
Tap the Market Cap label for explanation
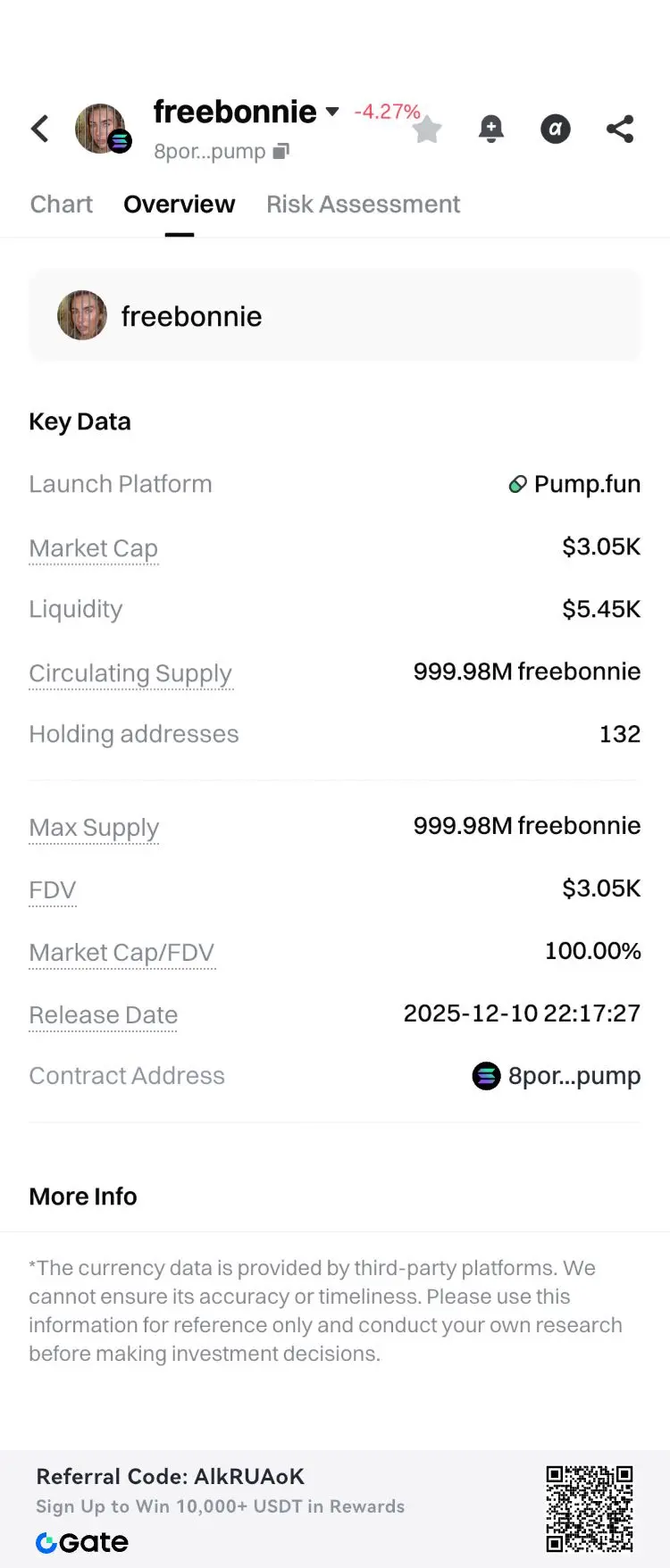point(93,548)
